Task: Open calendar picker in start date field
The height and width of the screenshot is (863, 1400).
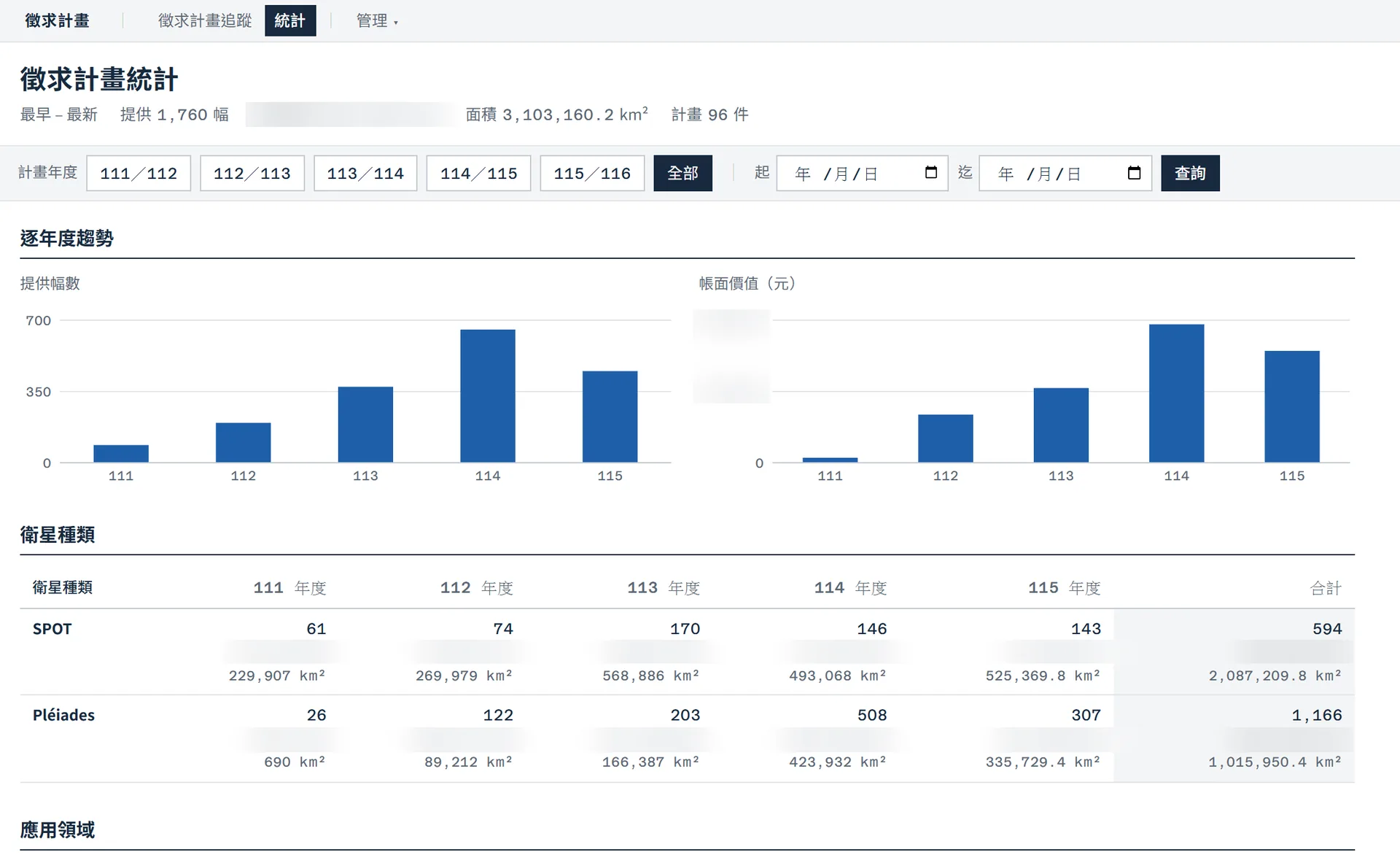Action: tap(930, 173)
